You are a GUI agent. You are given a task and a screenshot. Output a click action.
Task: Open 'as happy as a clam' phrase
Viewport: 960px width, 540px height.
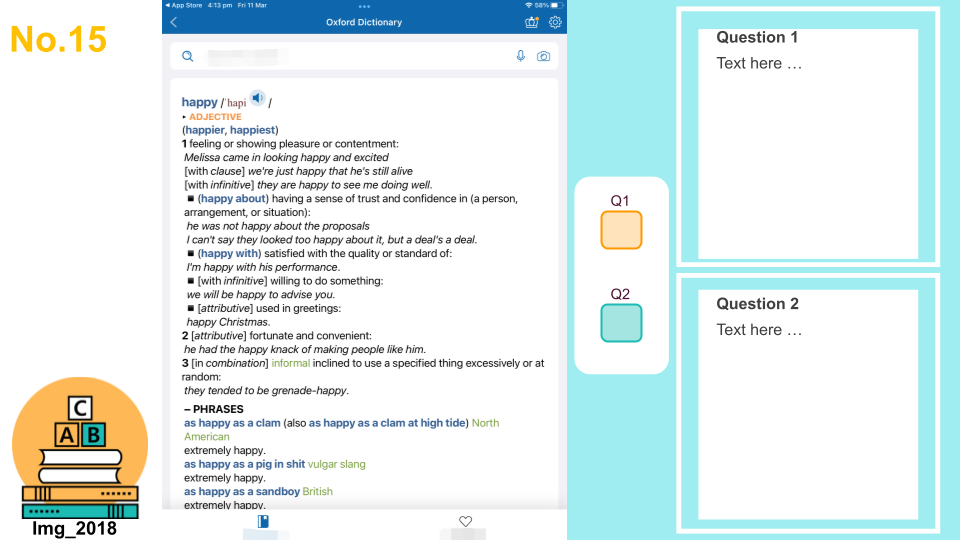[x=232, y=423]
